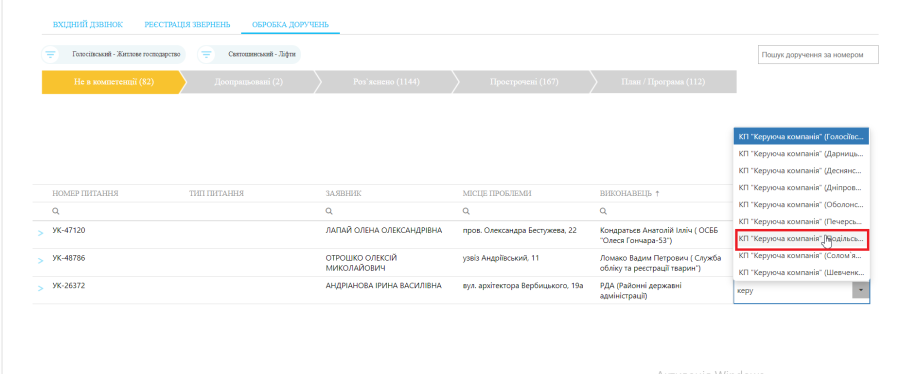
Task: Select КП Керуюча компанія (Оболонс...) option
Action: pyautogui.click(x=801, y=205)
